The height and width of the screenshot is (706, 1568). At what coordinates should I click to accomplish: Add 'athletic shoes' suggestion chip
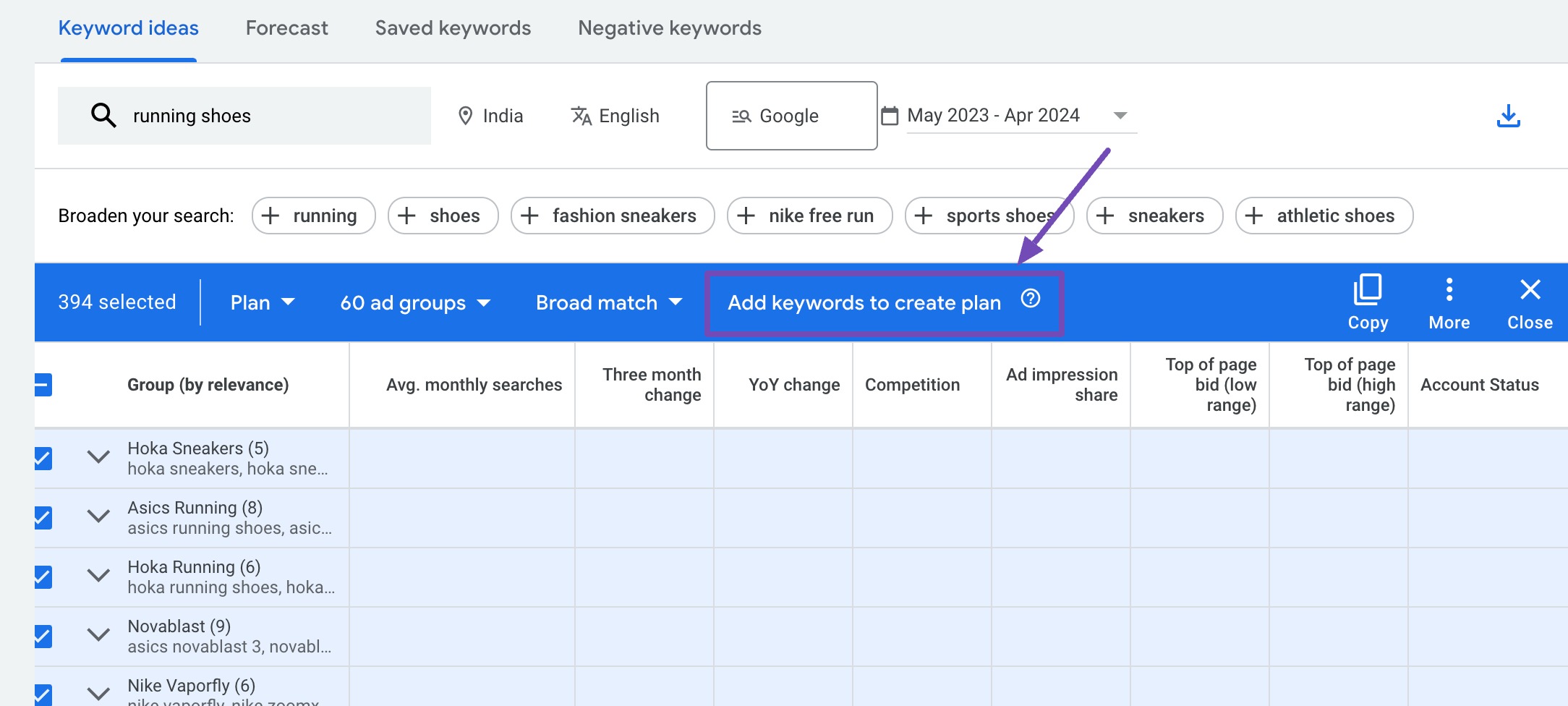click(1324, 216)
